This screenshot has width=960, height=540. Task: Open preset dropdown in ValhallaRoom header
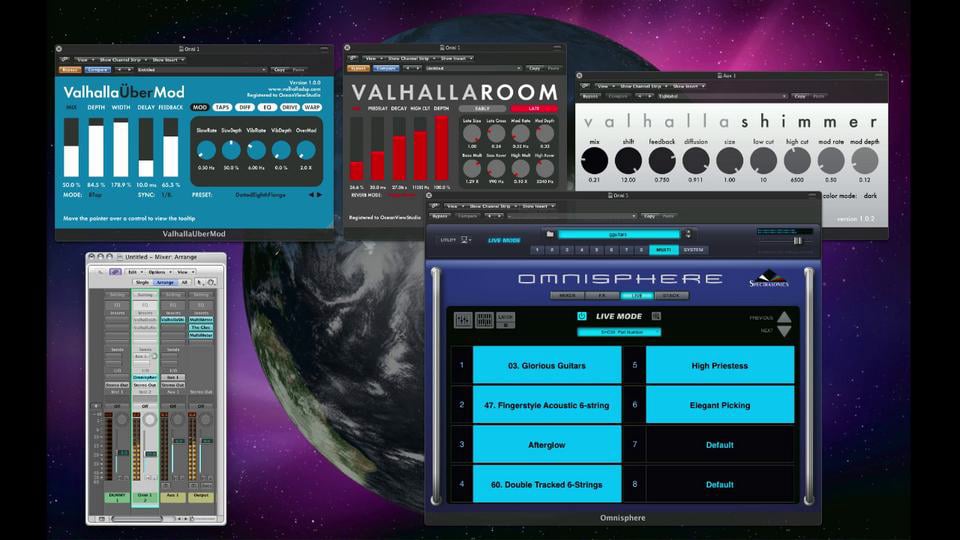pos(473,69)
